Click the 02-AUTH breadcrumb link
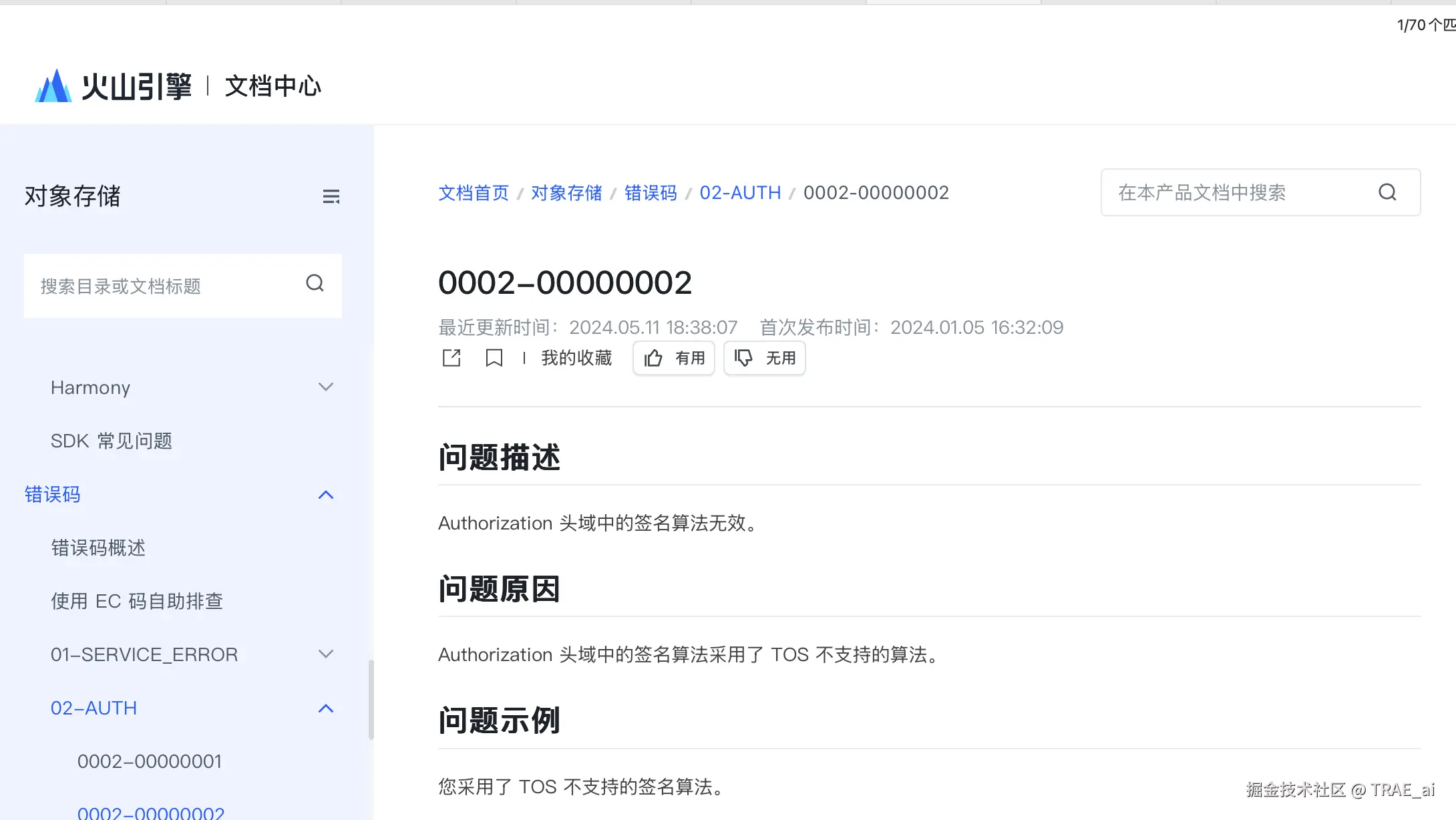Screen dimensions: 1456x820 point(740,193)
